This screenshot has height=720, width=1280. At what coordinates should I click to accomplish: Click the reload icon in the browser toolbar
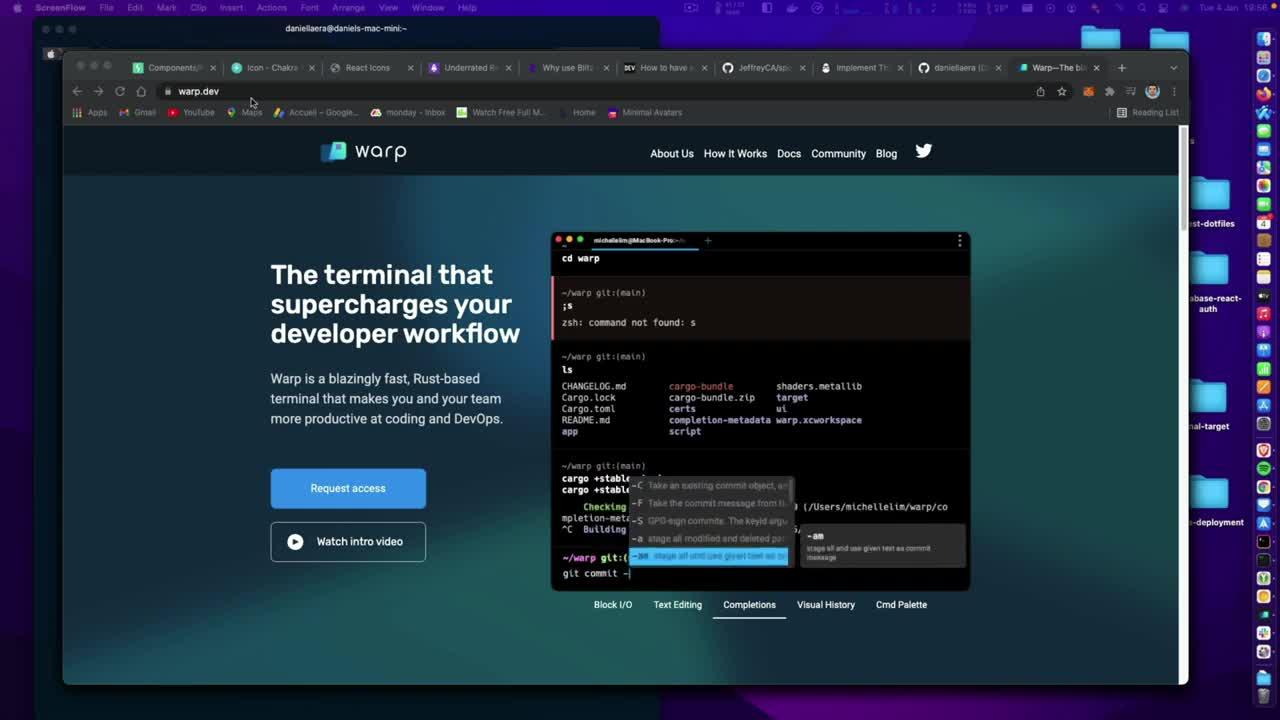pyautogui.click(x=119, y=91)
